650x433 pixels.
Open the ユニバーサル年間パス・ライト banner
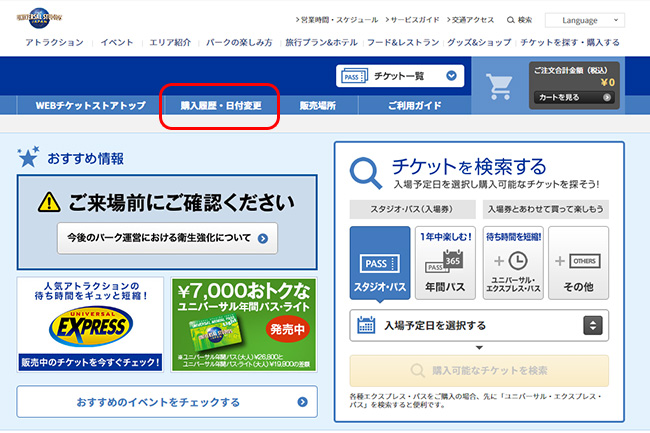pos(244,324)
